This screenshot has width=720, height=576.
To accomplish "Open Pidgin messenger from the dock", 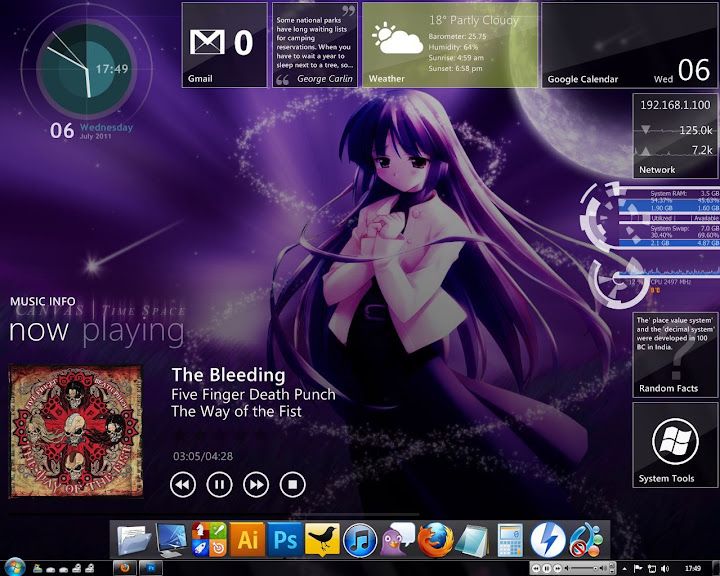I will click(396, 539).
